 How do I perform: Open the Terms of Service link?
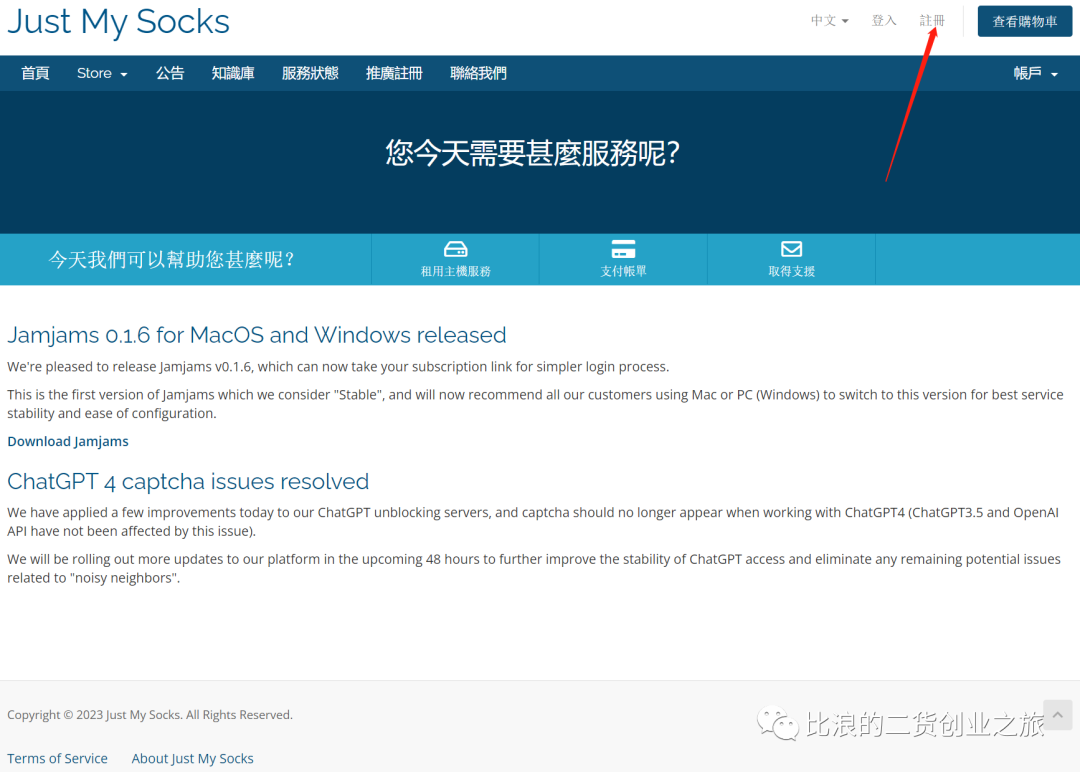tap(57, 758)
